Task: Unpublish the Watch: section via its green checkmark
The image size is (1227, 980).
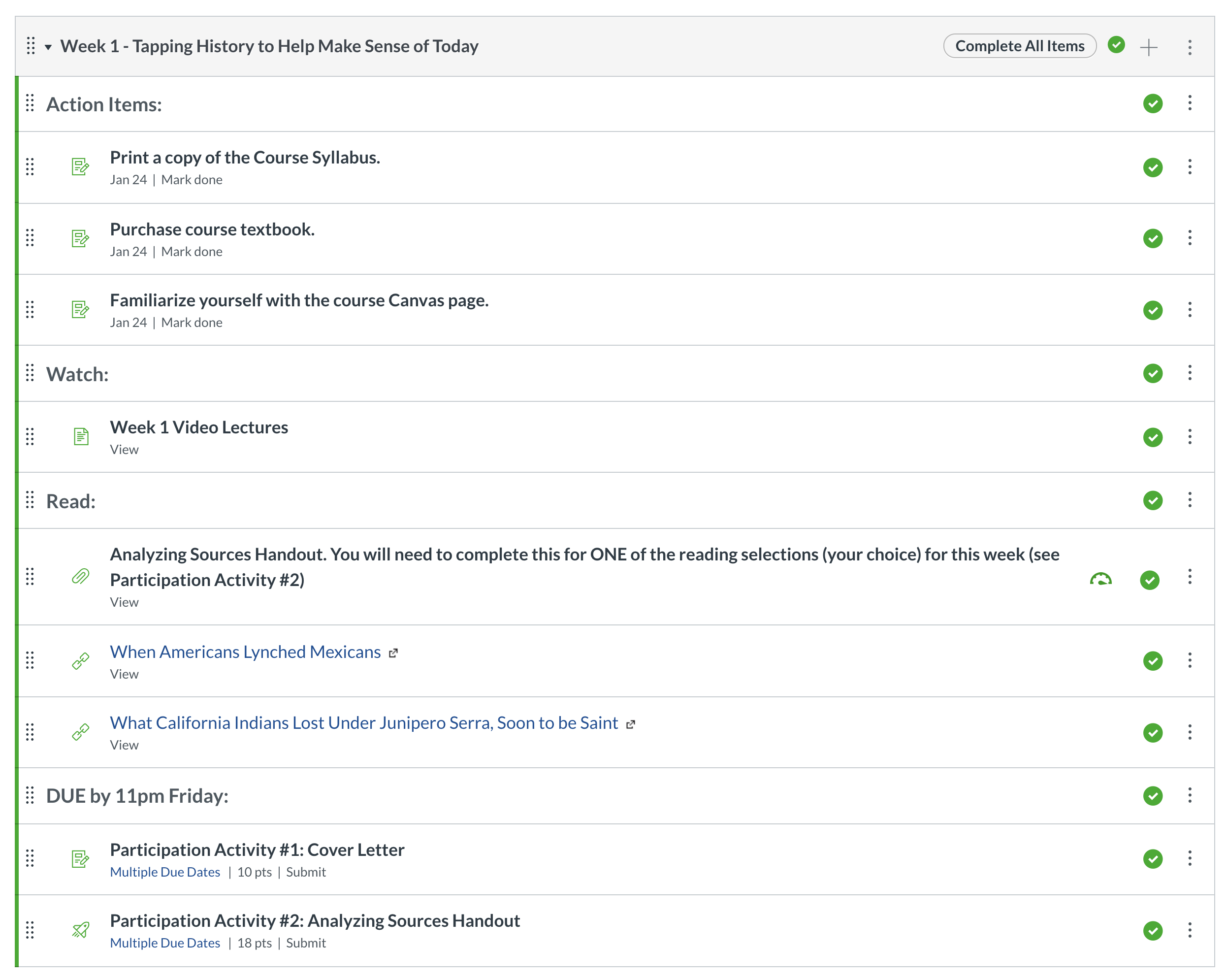Action: click(1153, 374)
